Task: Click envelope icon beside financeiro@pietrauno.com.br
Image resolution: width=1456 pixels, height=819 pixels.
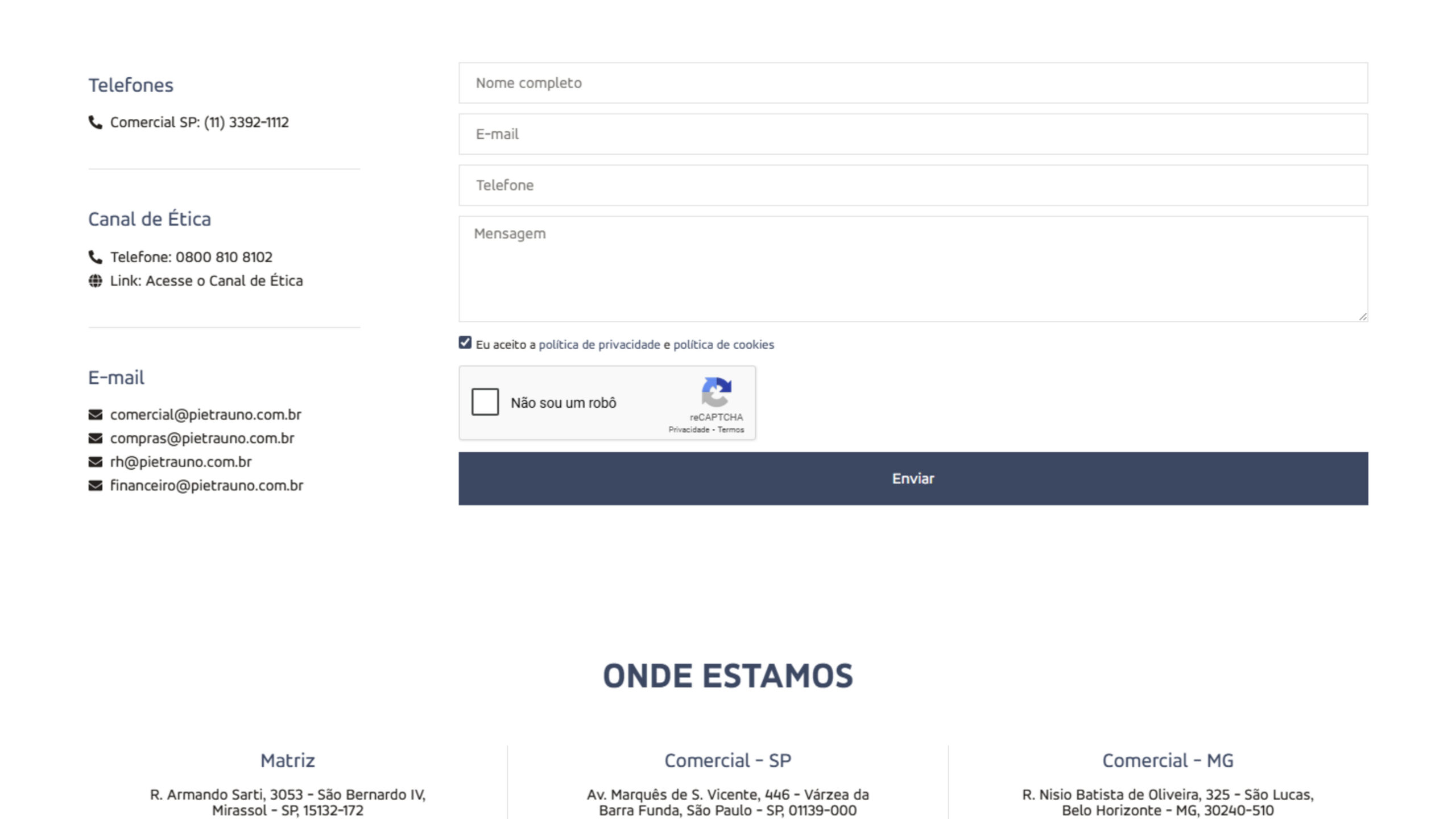Action: tap(95, 486)
